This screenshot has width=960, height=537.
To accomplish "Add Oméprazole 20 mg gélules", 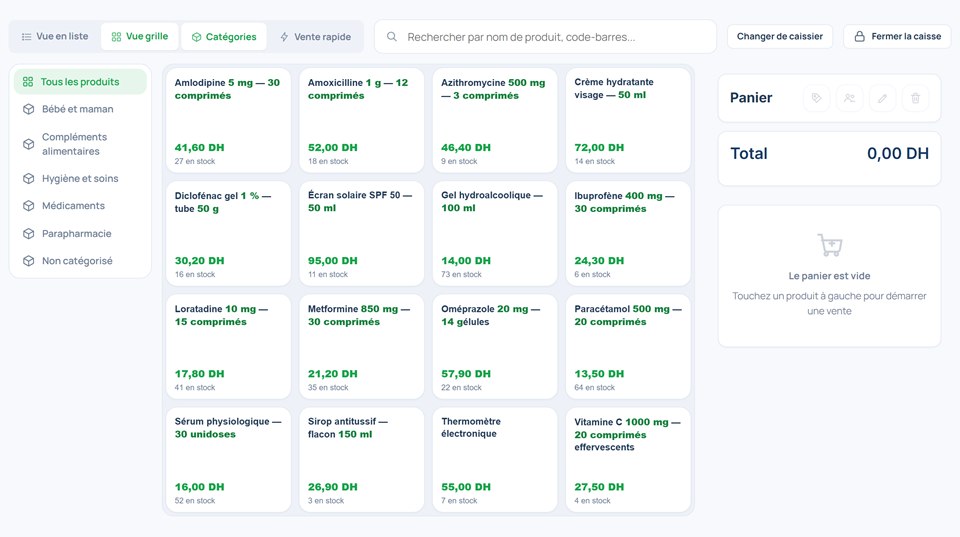I will (x=495, y=347).
